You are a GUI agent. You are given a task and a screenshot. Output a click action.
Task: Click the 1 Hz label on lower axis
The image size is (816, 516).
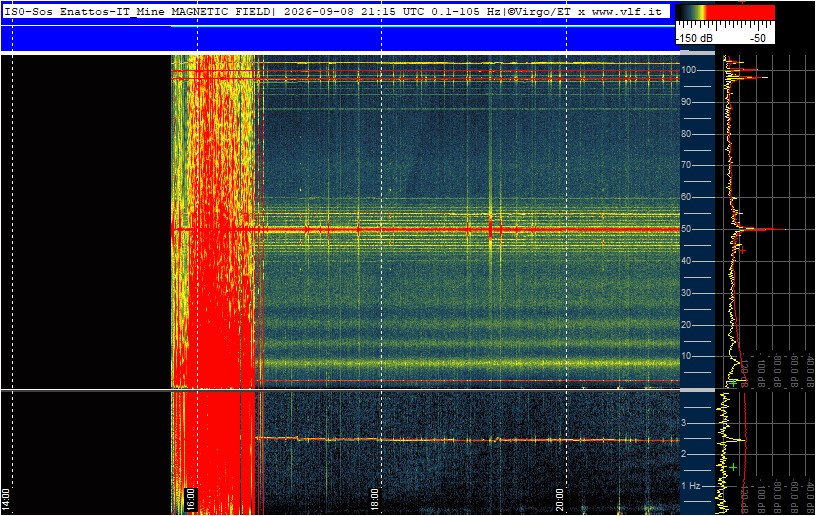coord(691,486)
